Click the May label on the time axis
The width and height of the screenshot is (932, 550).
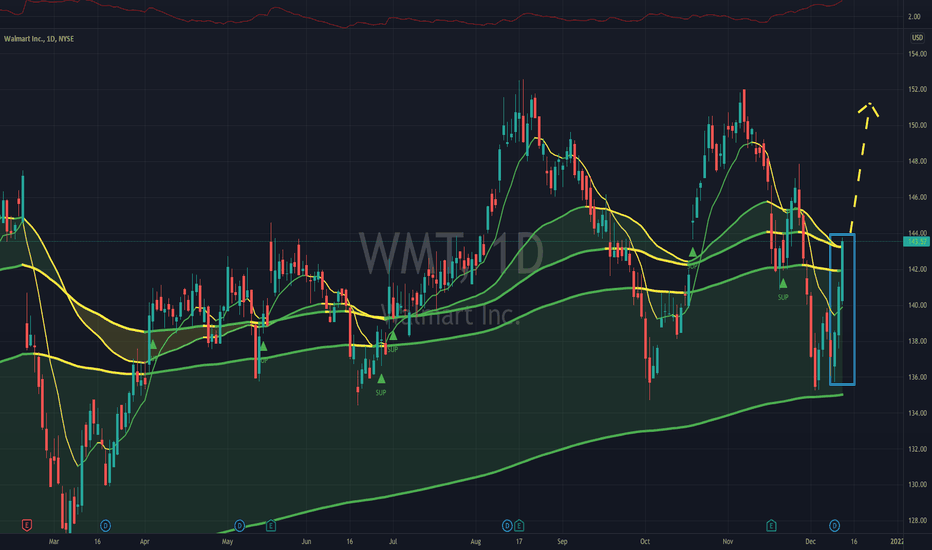[227, 542]
